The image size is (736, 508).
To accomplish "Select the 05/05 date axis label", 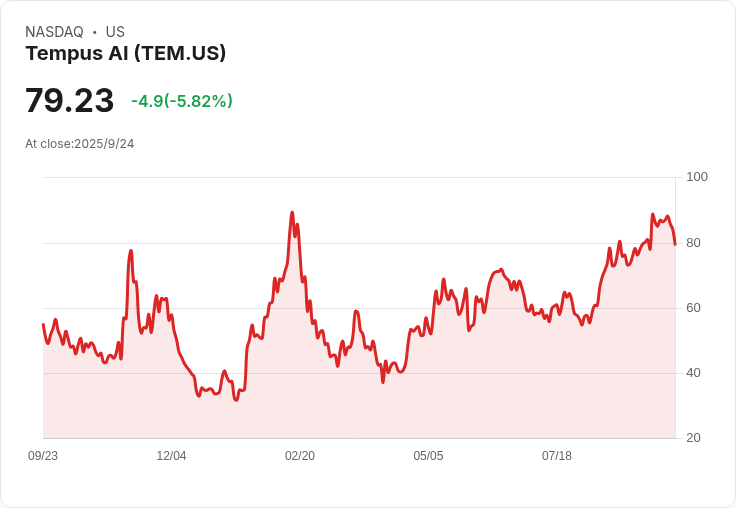I will click(x=428, y=456).
